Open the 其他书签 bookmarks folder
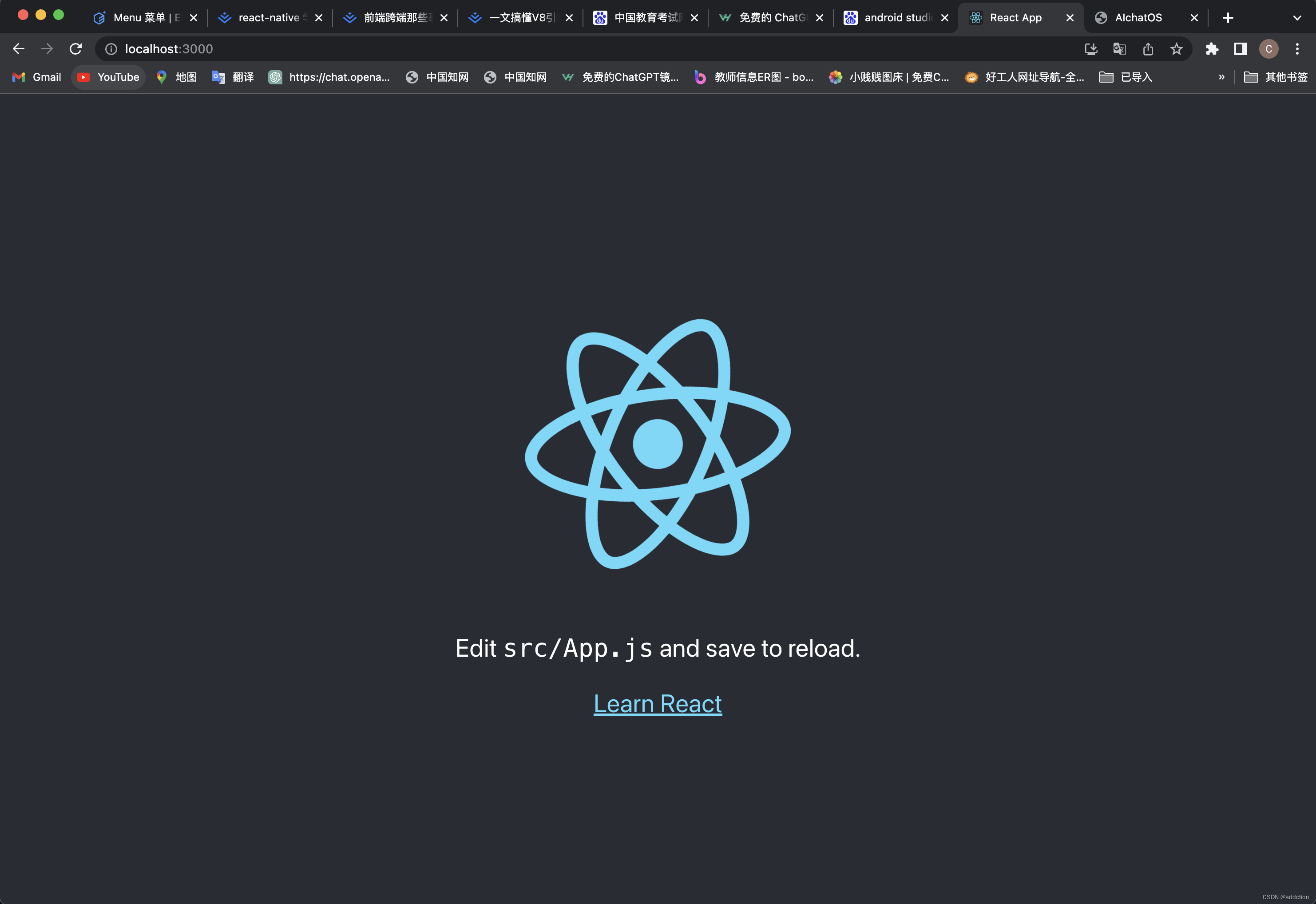Image resolution: width=1316 pixels, height=904 pixels. 1276,77
